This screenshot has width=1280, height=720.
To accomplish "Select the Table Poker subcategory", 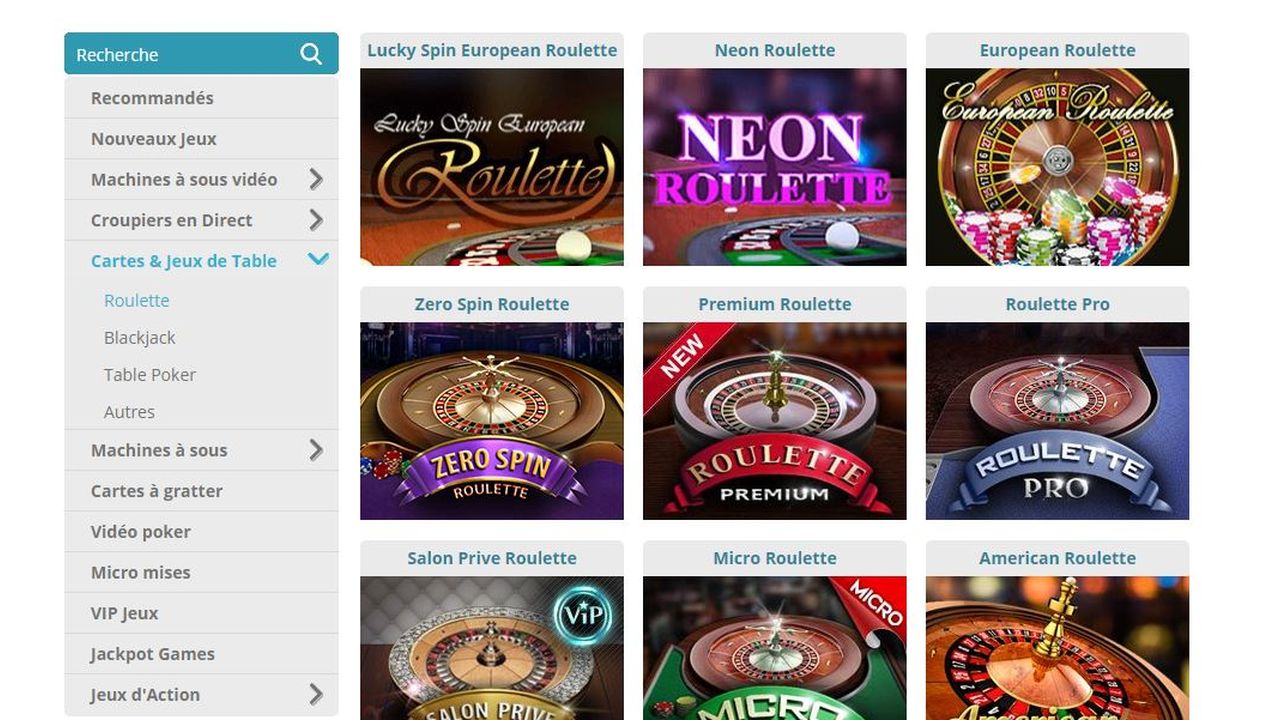I will 150,375.
